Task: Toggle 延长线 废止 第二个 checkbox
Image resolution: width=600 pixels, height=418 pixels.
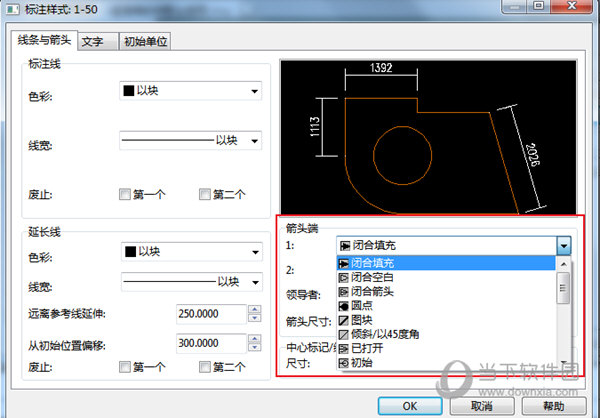Action: [205, 367]
